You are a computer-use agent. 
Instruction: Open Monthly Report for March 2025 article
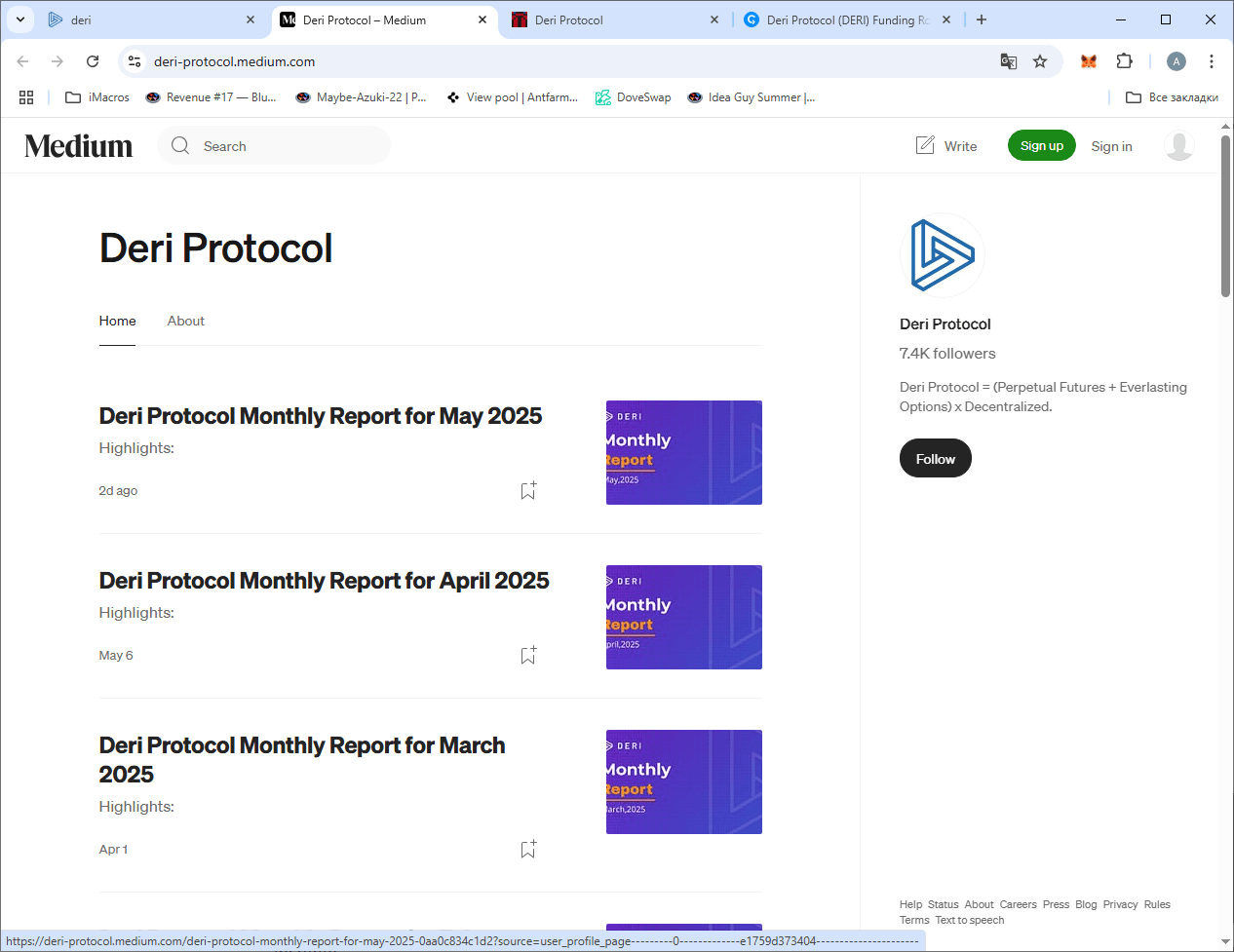[x=302, y=759]
